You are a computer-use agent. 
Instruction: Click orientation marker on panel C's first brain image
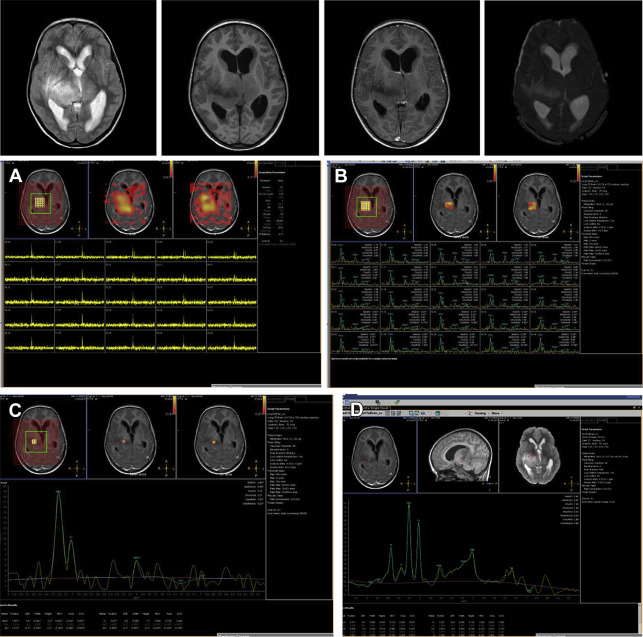click(78, 467)
